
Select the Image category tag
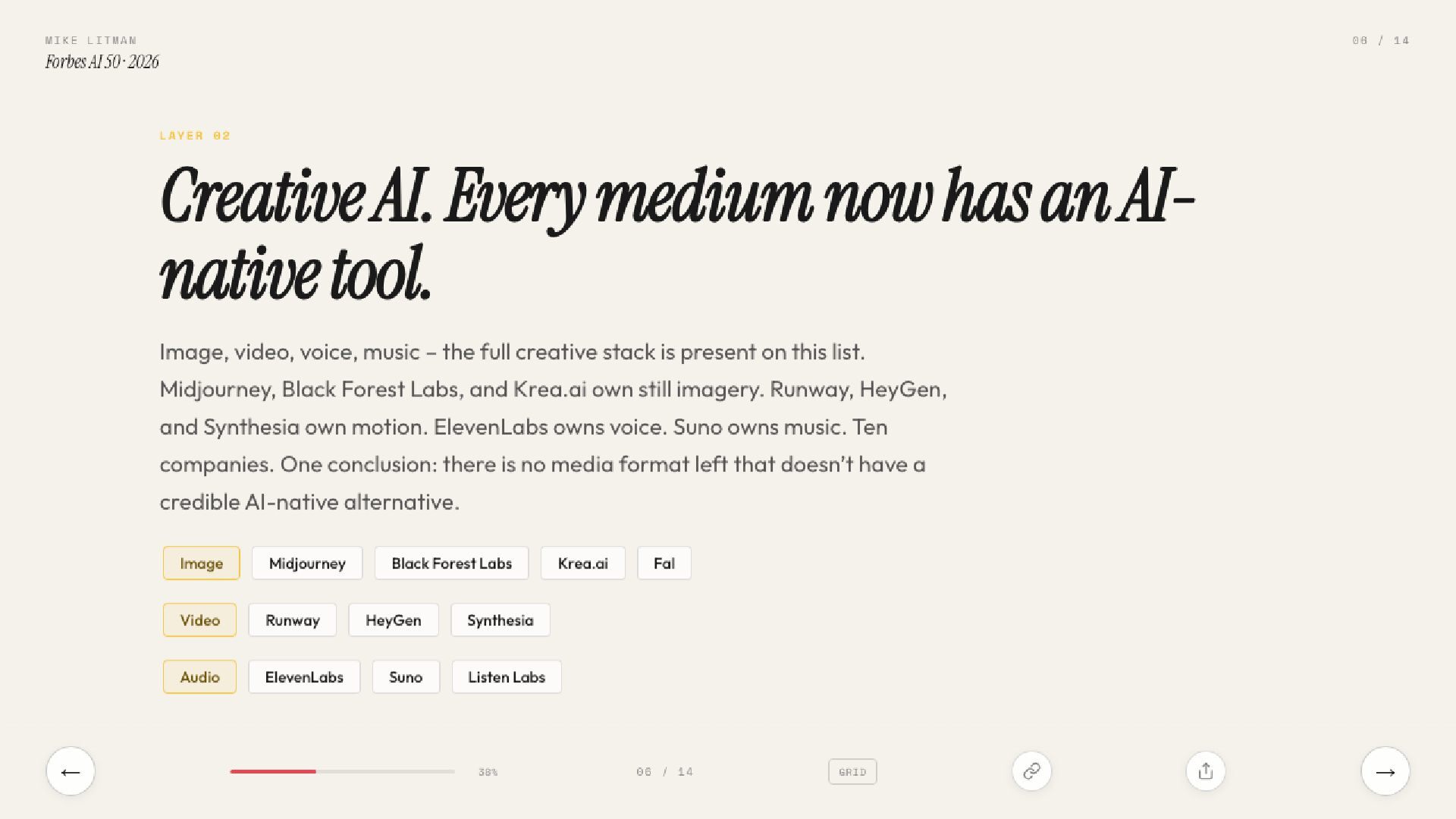[201, 563]
